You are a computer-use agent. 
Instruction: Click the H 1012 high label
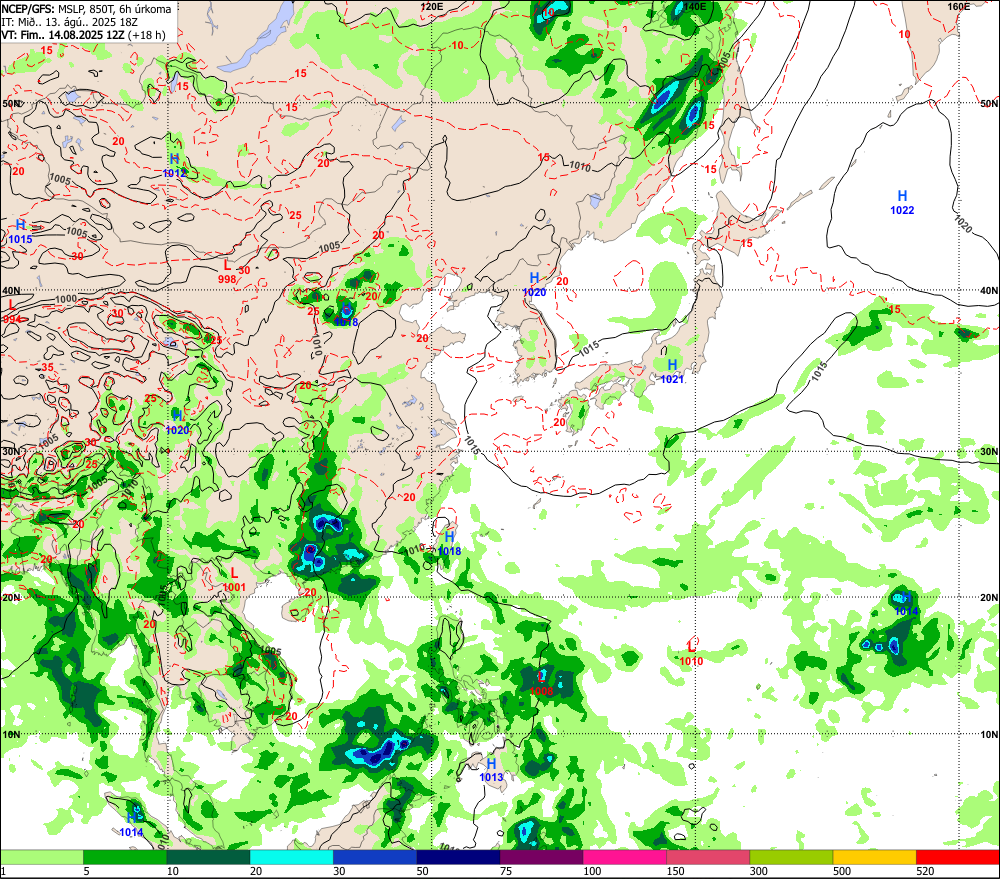tap(175, 165)
